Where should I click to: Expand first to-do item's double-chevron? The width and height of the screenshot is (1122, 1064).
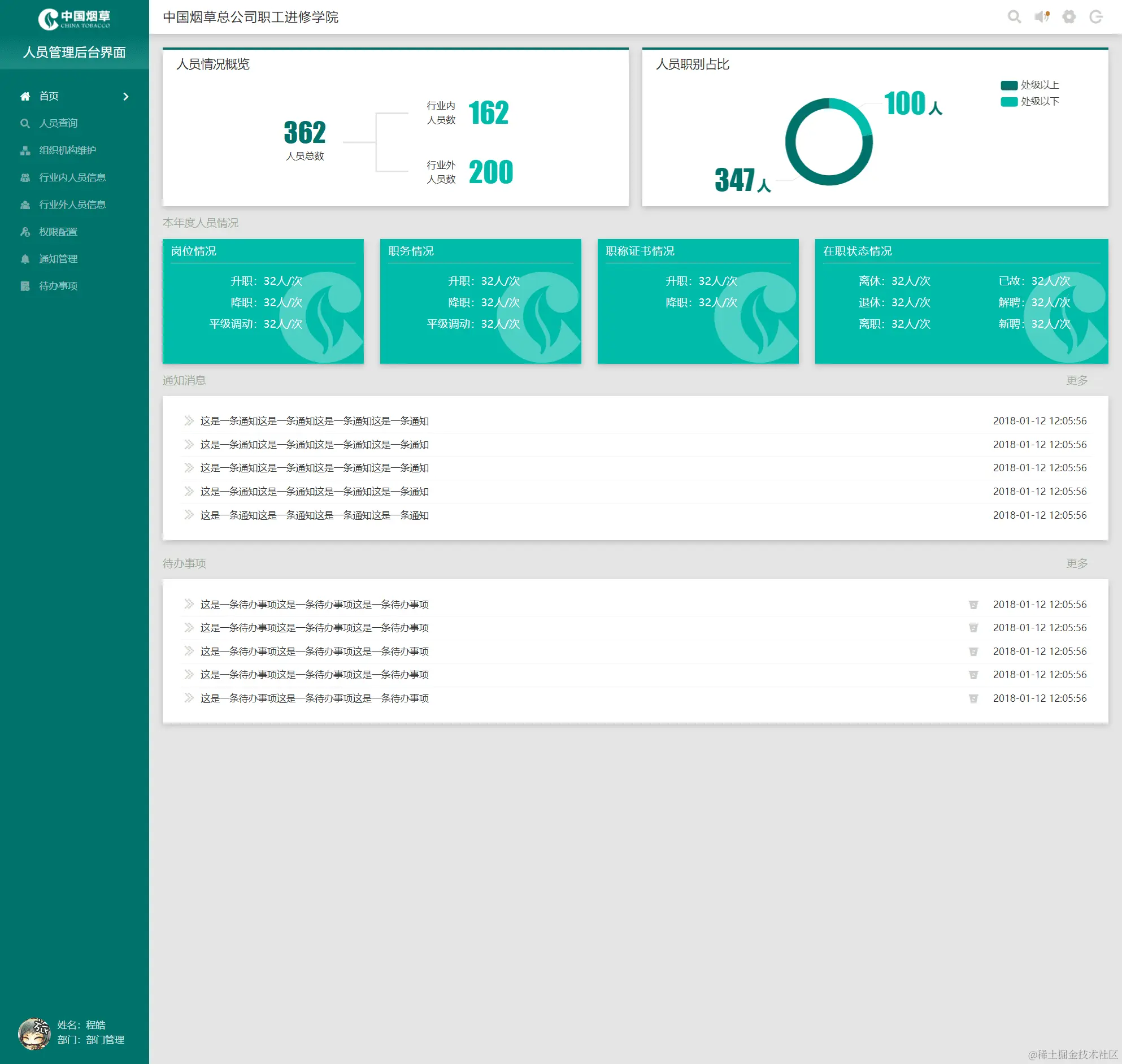(189, 604)
